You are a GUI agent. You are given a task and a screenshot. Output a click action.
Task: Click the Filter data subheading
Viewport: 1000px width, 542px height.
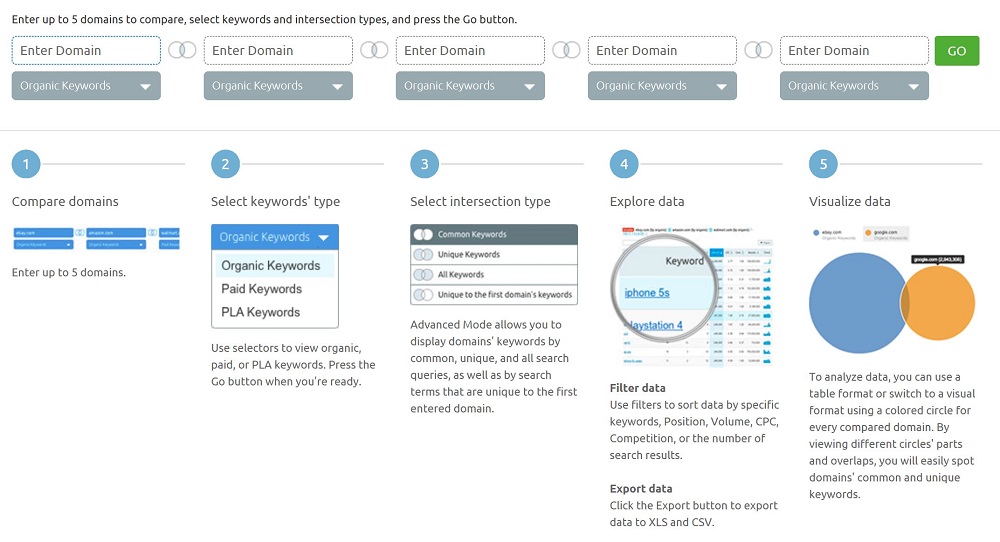pos(637,388)
